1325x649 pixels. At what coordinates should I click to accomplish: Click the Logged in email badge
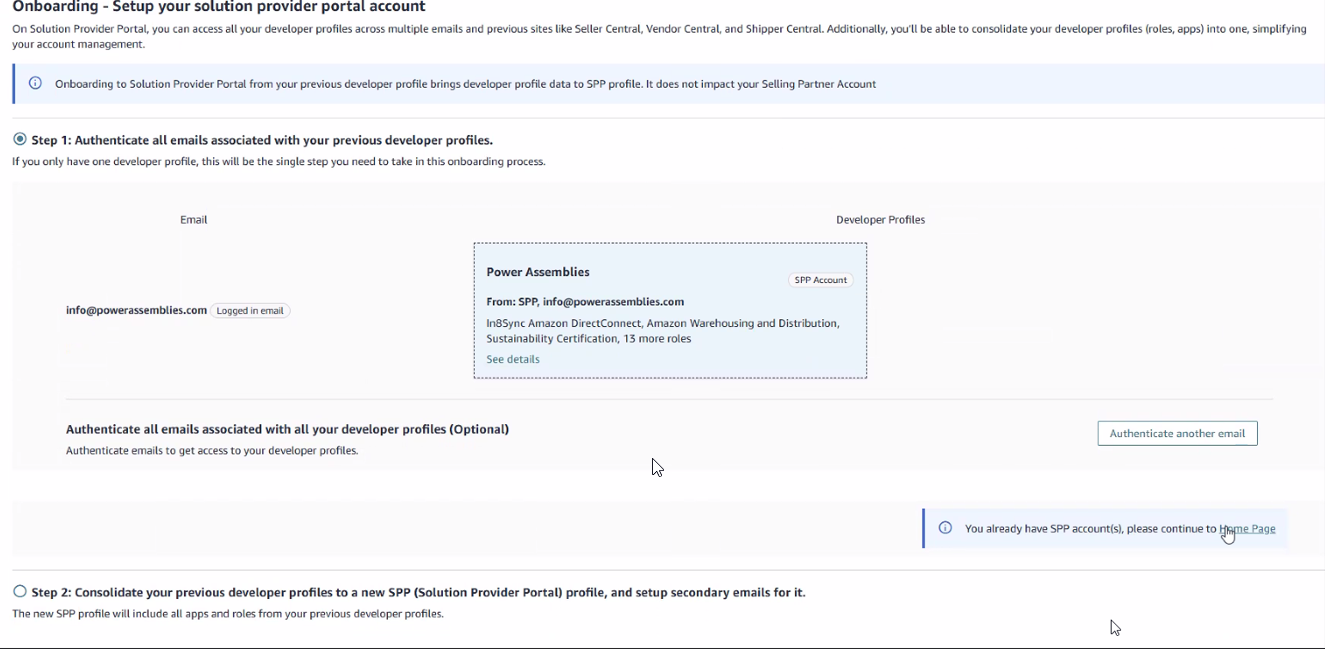tap(250, 311)
